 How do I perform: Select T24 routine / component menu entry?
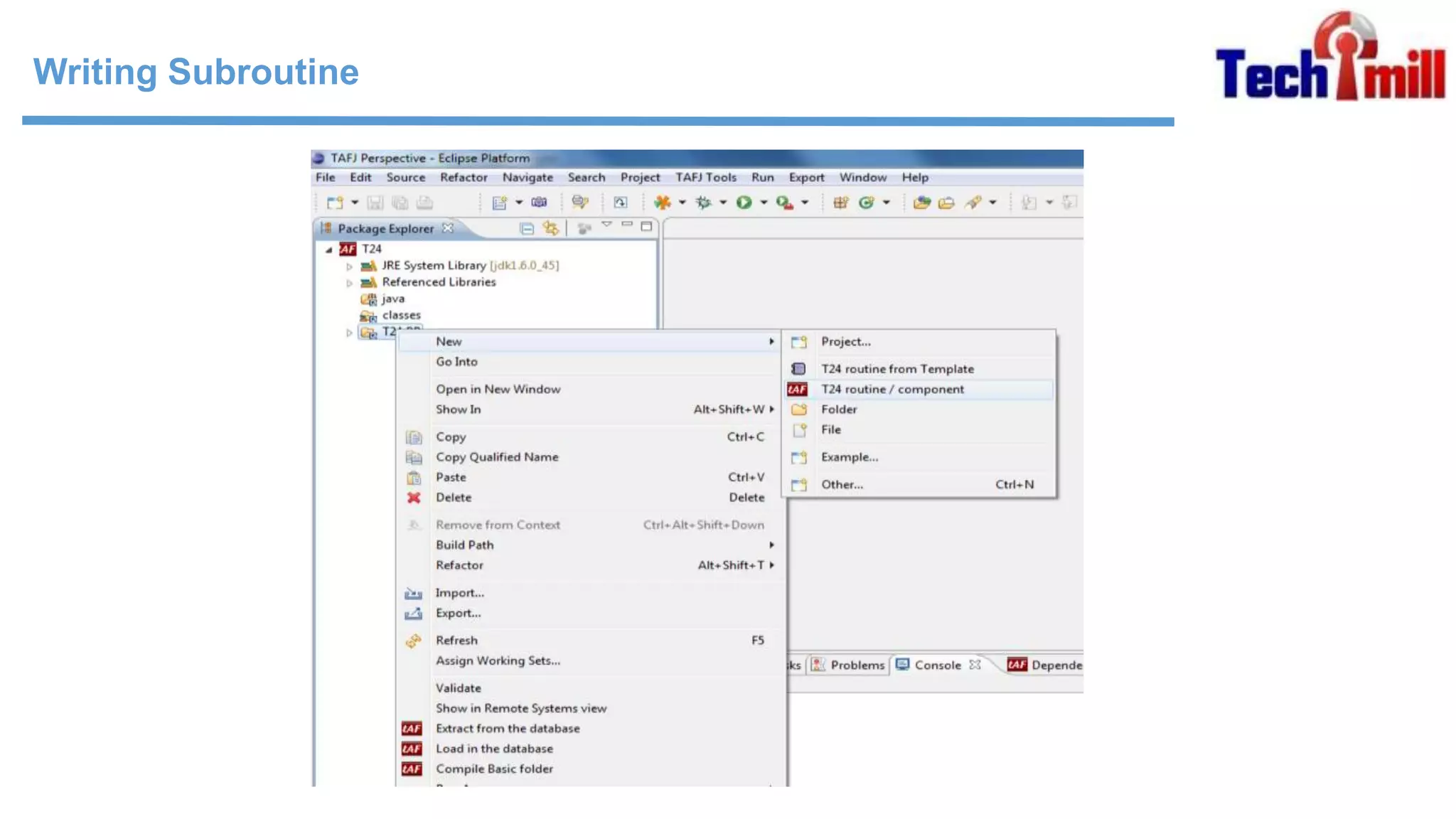[892, 390]
